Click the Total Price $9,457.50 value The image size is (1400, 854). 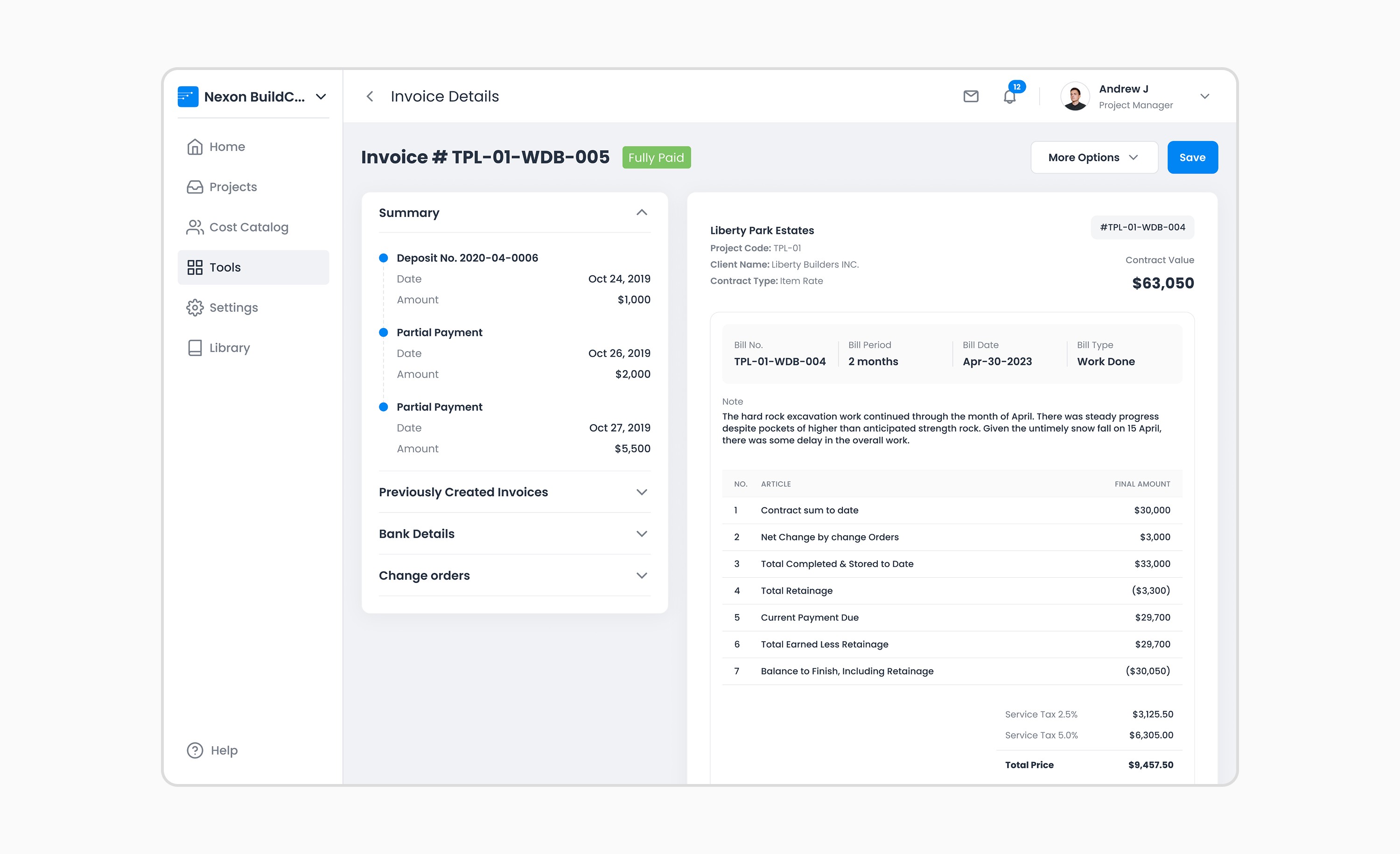(1151, 765)
